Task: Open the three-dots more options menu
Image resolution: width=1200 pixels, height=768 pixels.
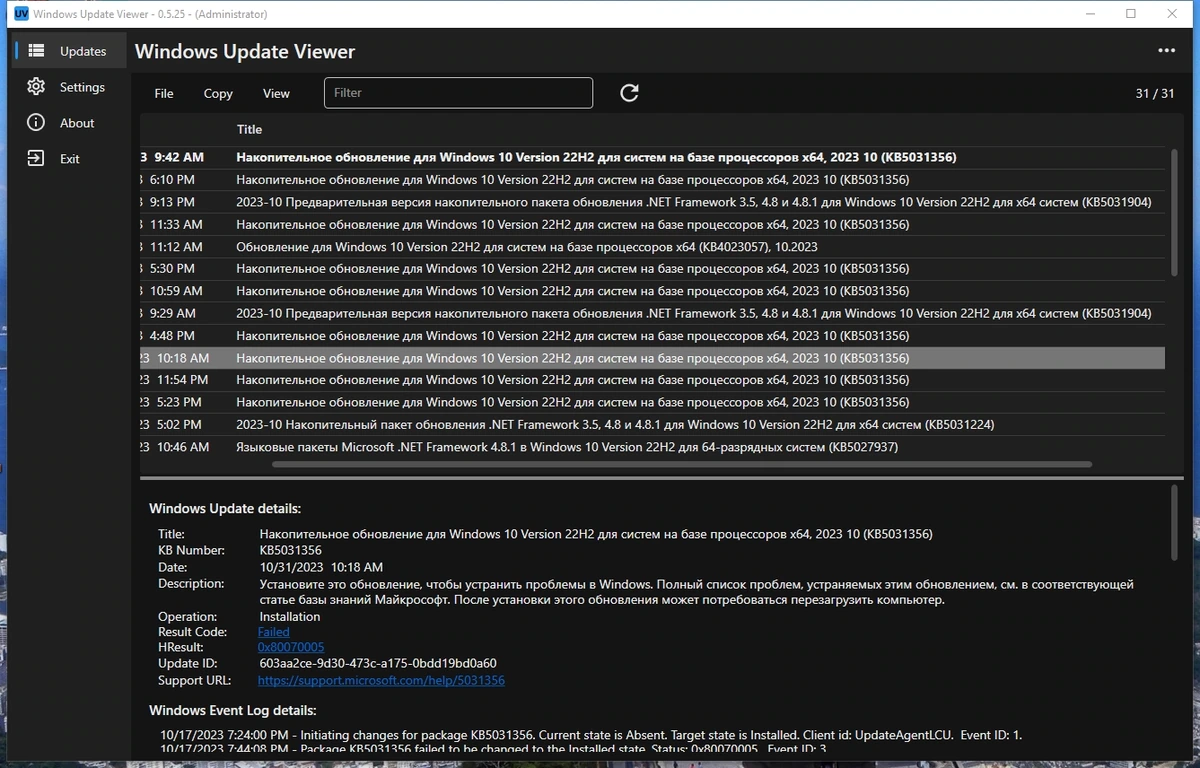Action: (1166, 51)
